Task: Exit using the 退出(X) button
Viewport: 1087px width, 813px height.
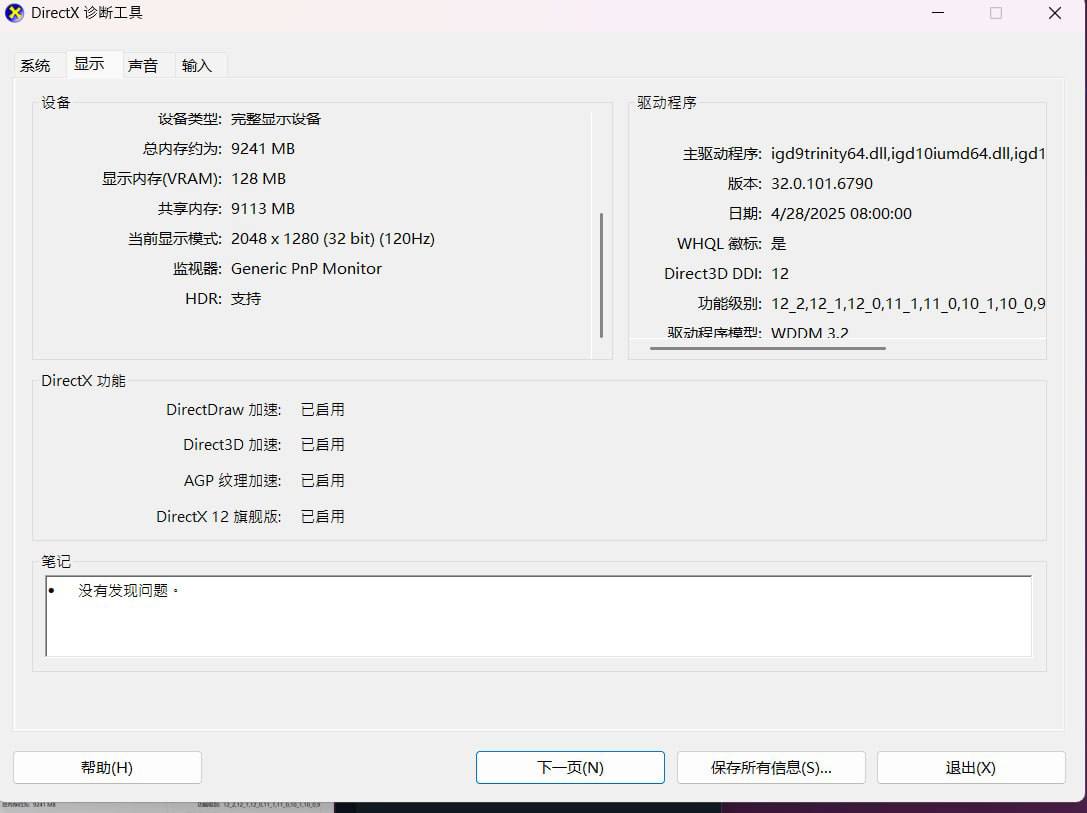Action: pos(970,767)
